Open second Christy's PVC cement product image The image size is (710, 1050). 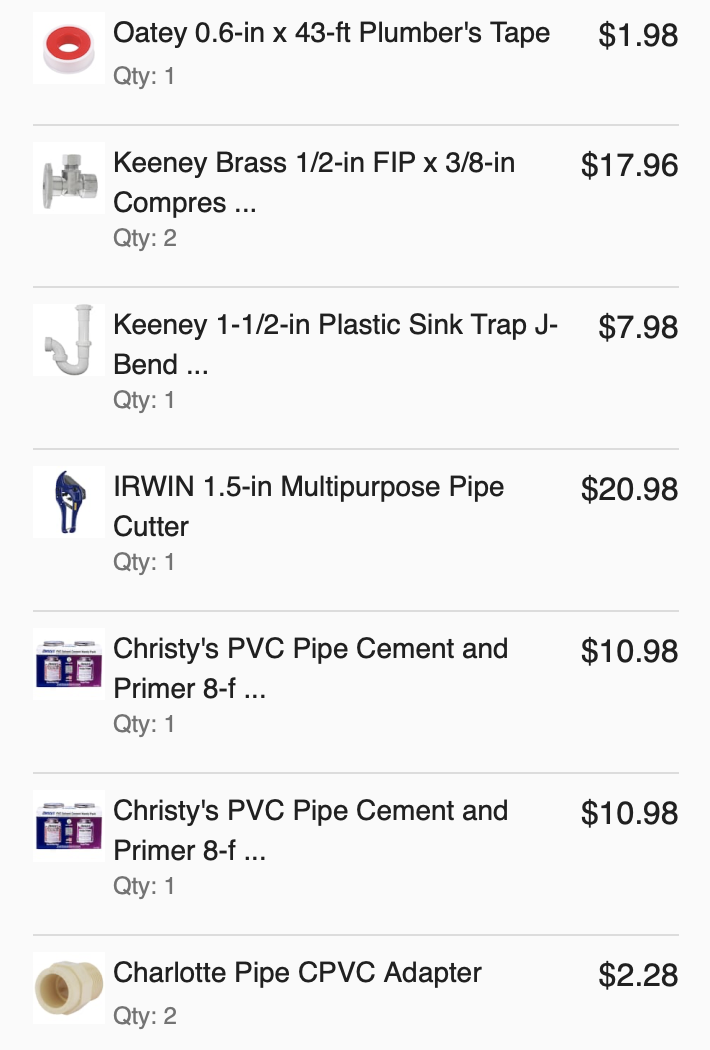point(69,826)
